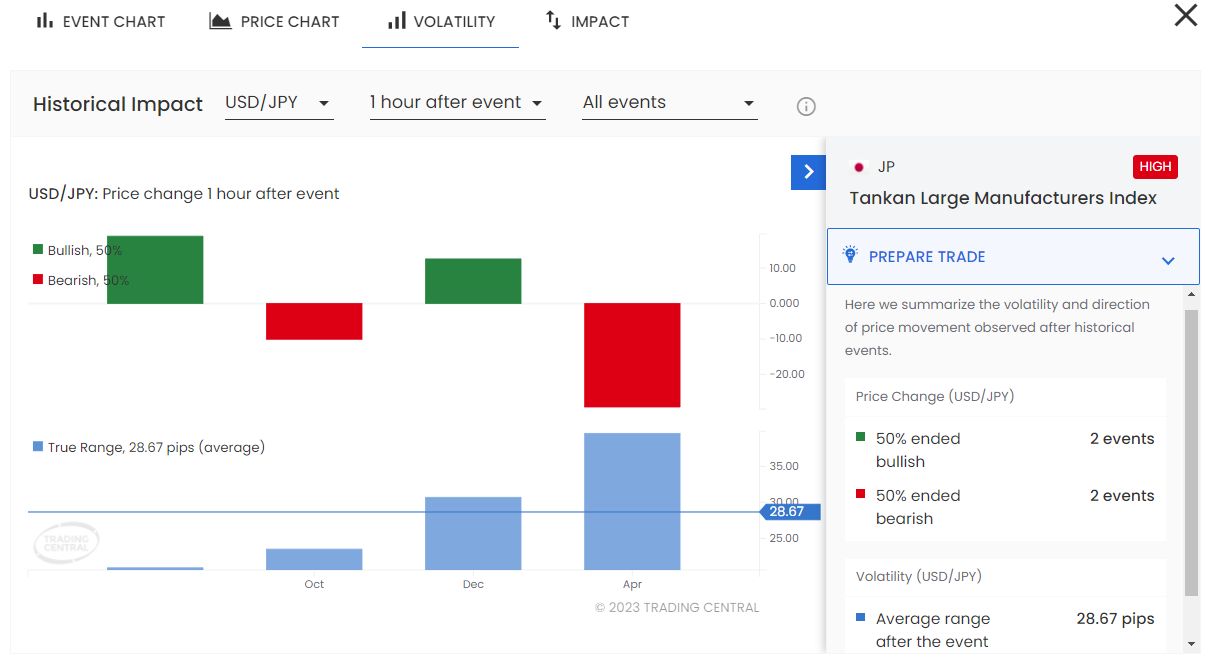
Task: Click the info circle icon
Action: pos(806,106)
